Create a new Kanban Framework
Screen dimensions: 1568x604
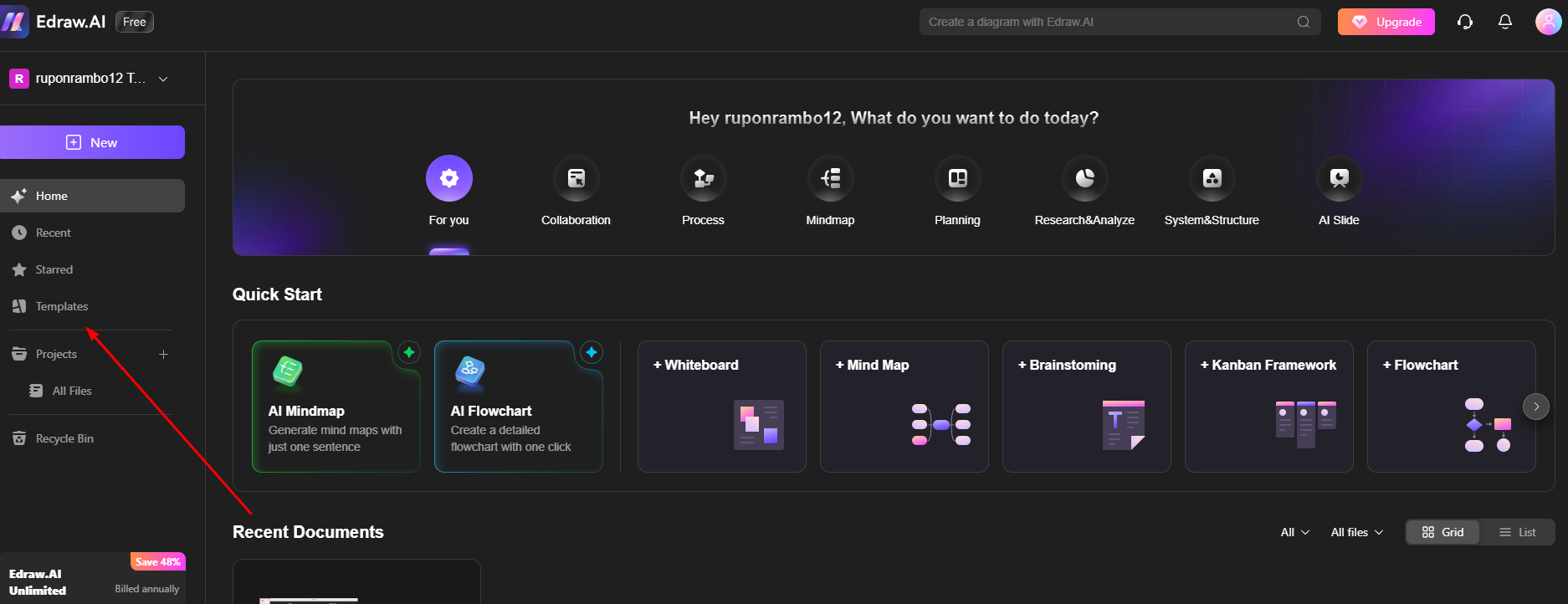pyautogui.click(x=1269, y=407)
